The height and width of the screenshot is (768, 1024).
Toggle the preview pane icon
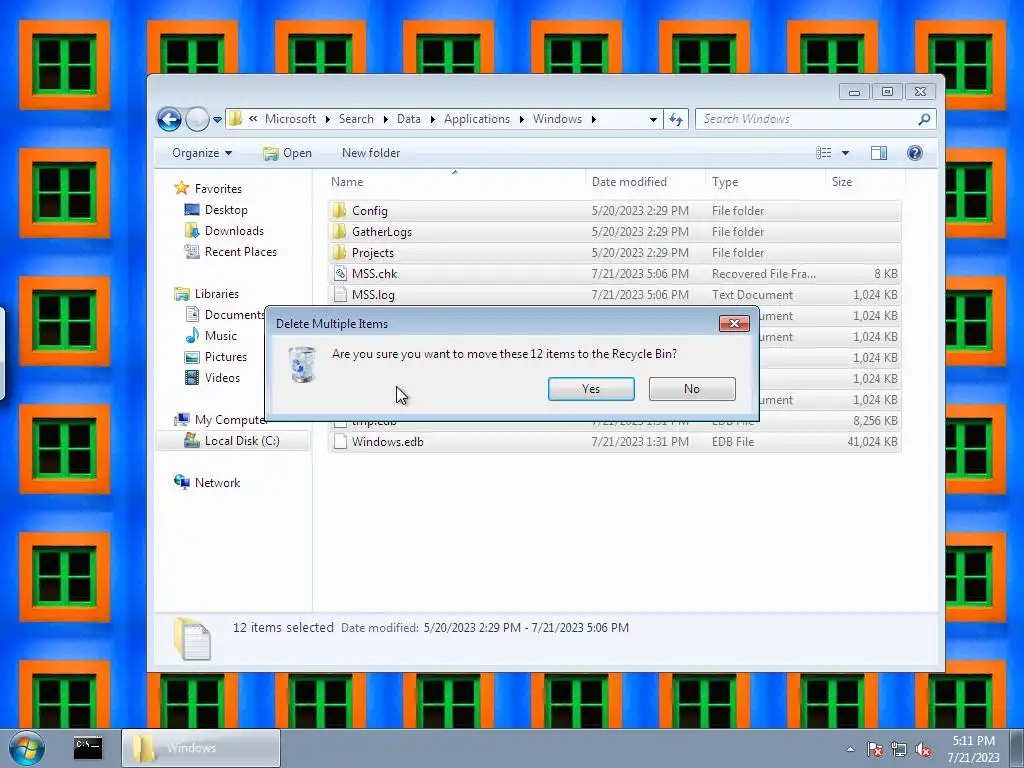879,153
